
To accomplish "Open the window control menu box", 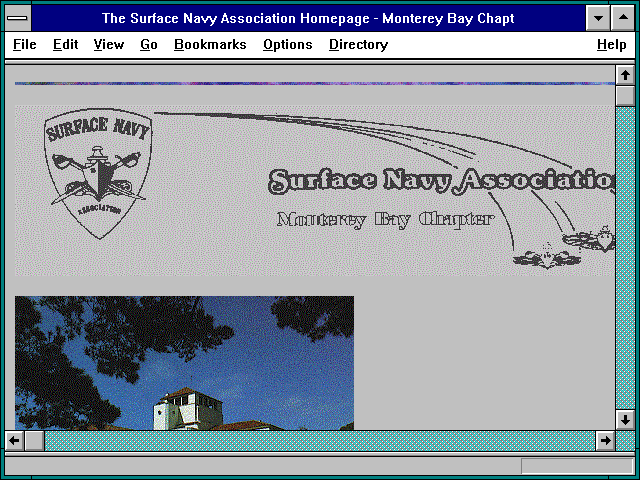I will (18, 18).
